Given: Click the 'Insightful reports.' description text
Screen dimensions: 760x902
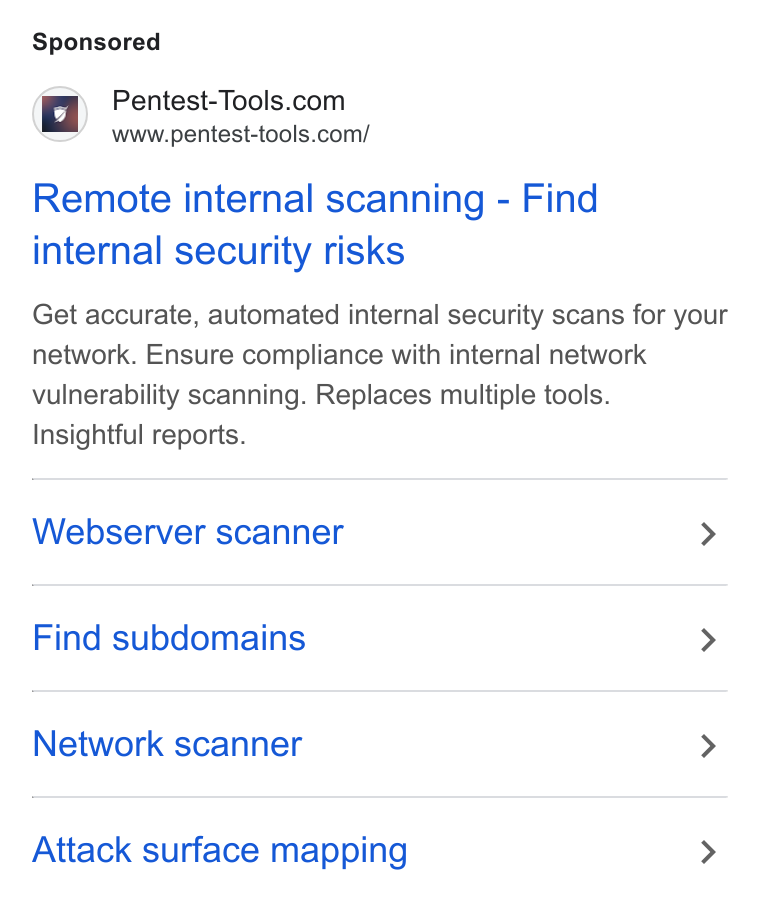Looking at the screenshot, I should pos(139,434).
